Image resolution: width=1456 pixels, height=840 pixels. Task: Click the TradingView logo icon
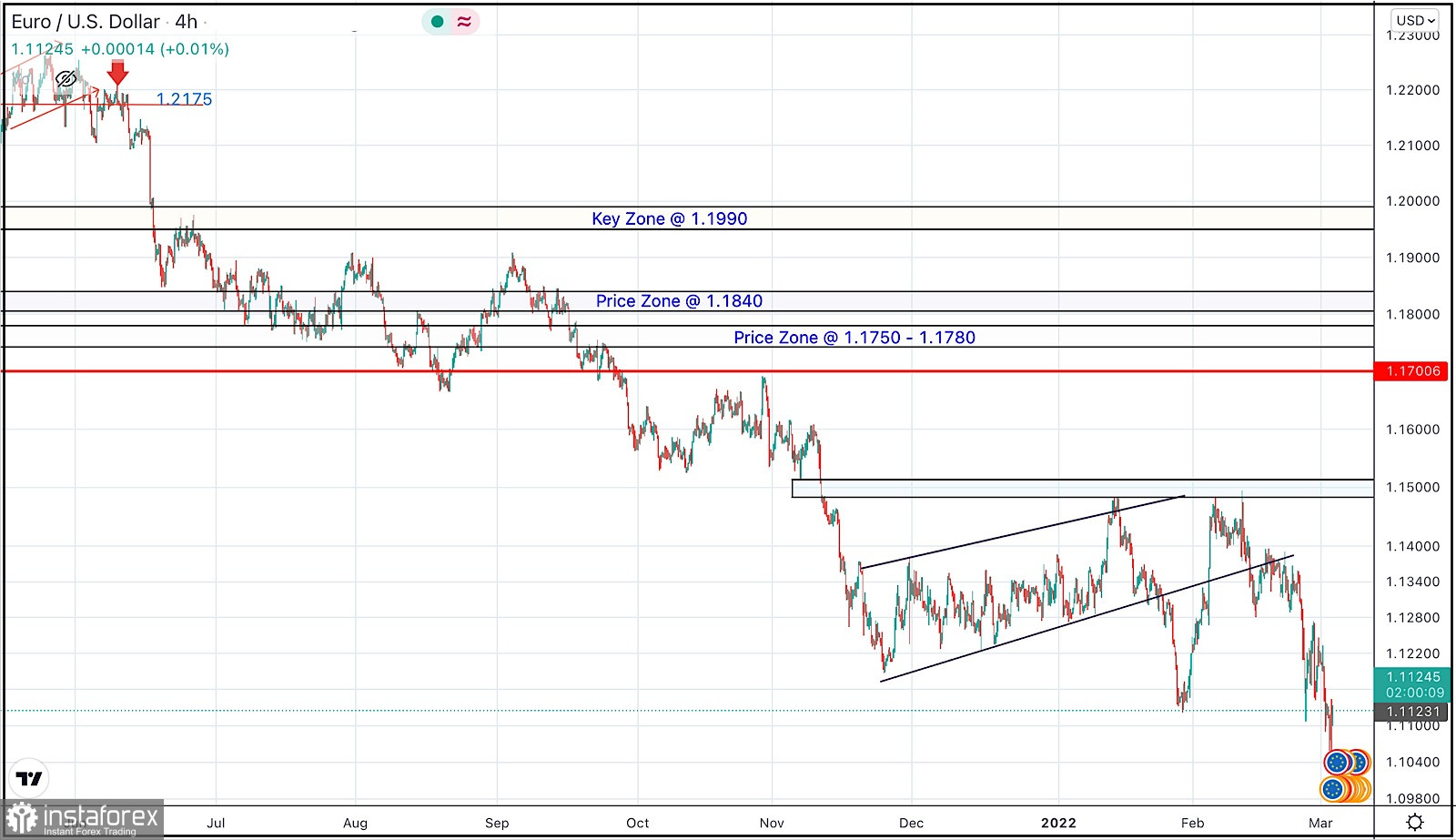[x=28, y=779]
